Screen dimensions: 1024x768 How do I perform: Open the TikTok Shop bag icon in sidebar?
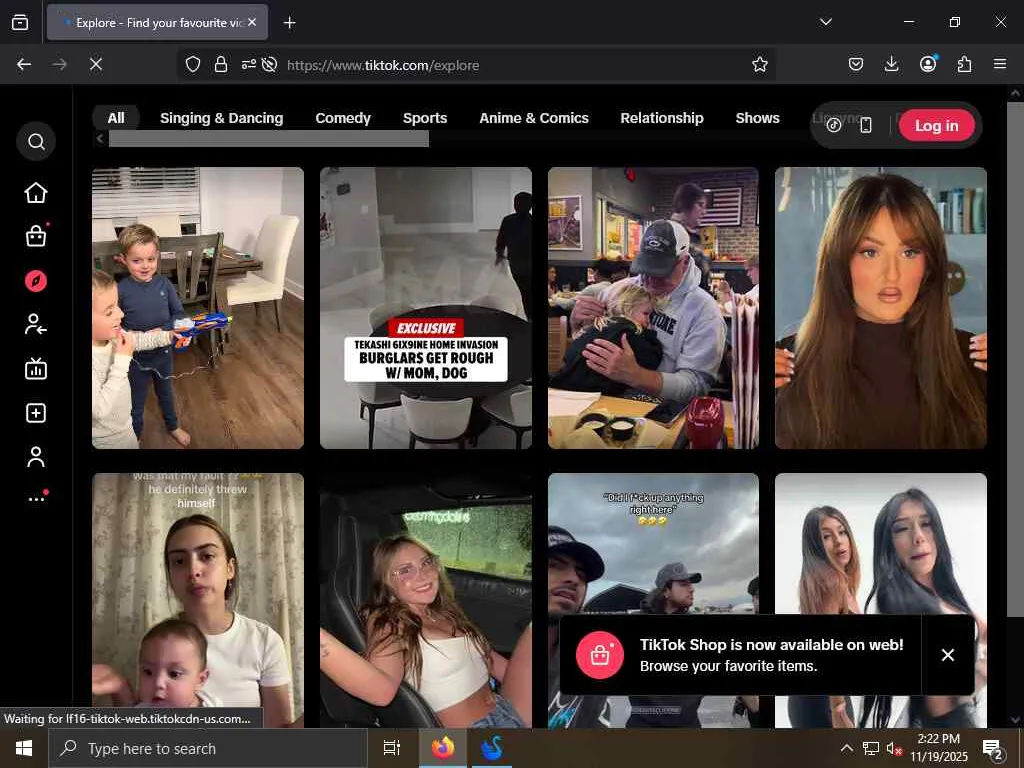click(36, 236)
